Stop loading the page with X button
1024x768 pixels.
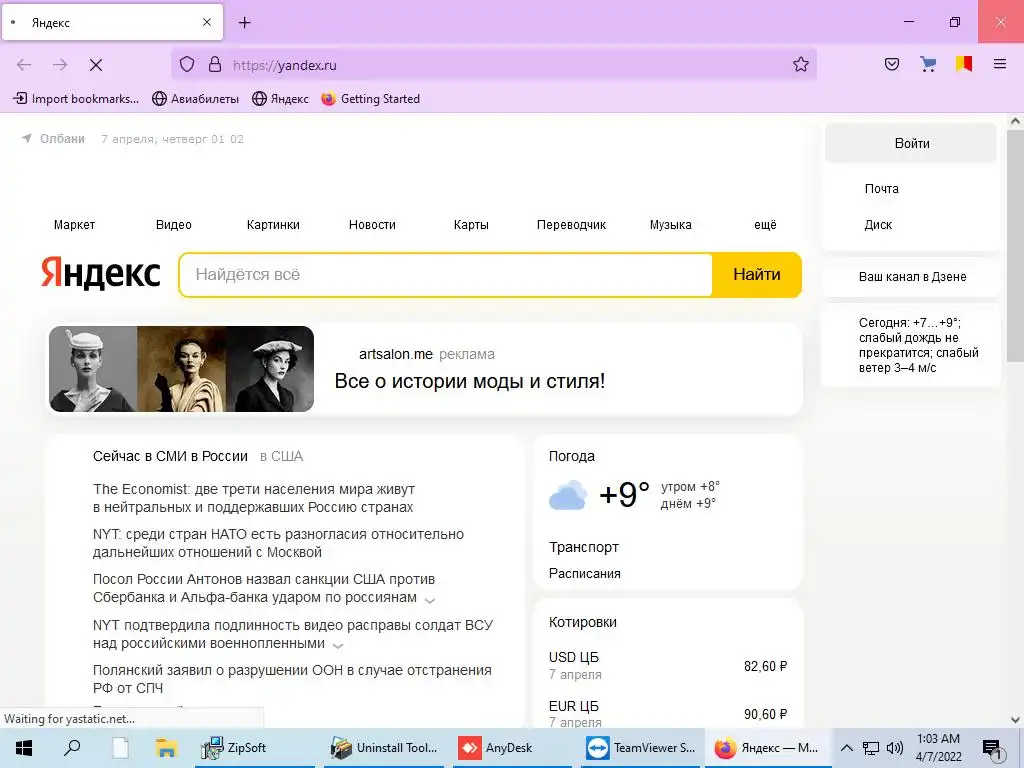pos(95,65)
